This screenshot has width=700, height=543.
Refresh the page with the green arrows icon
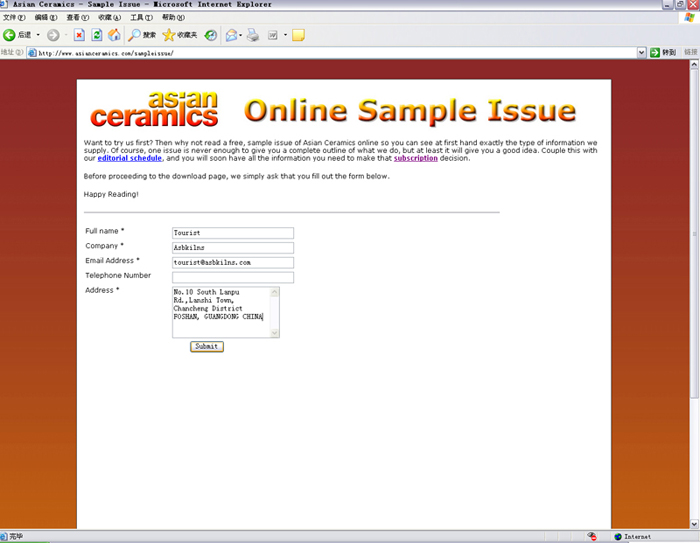click(x=96, y=35)
